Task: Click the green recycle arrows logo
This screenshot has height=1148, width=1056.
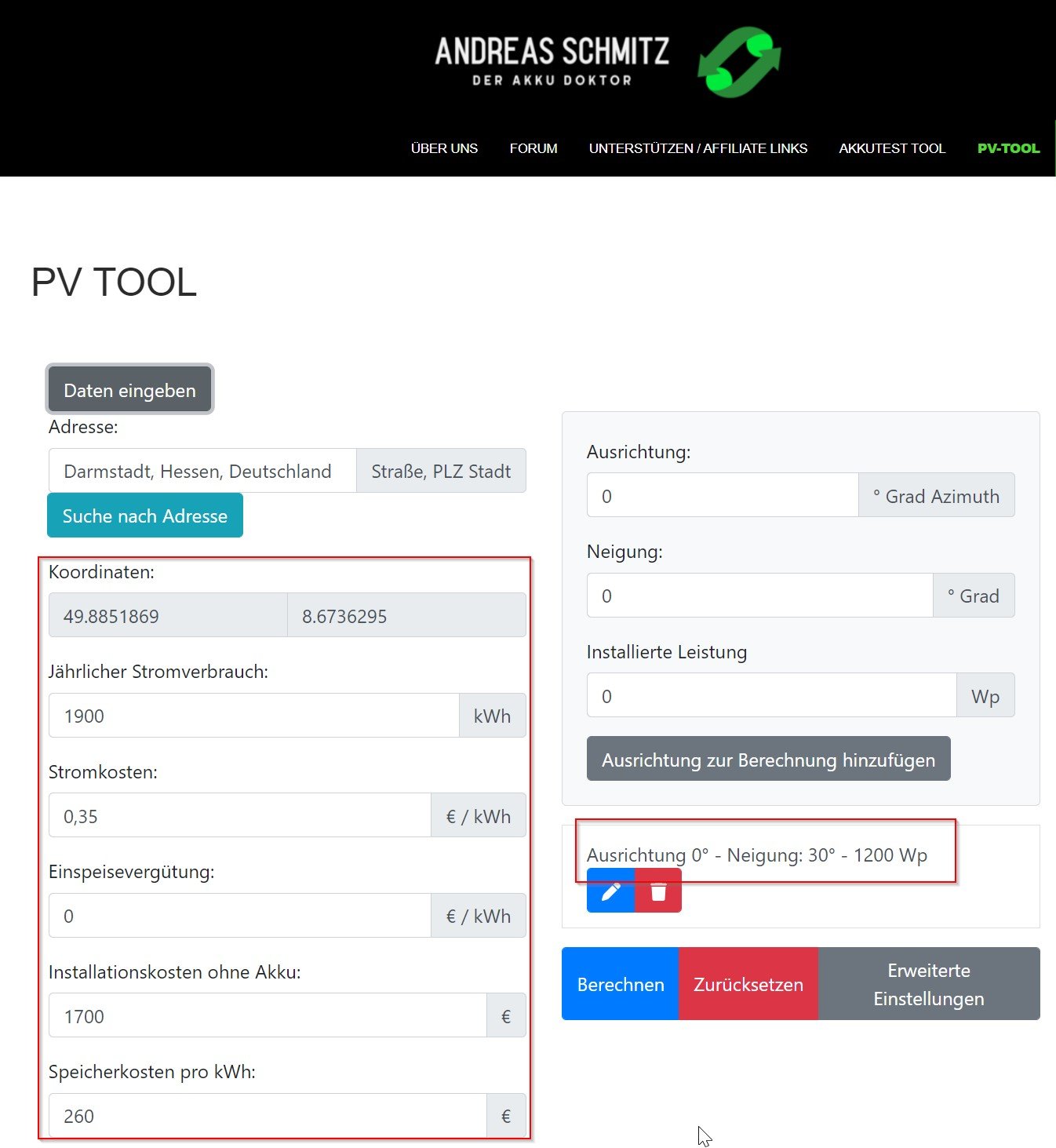Action: click(739, 62)
